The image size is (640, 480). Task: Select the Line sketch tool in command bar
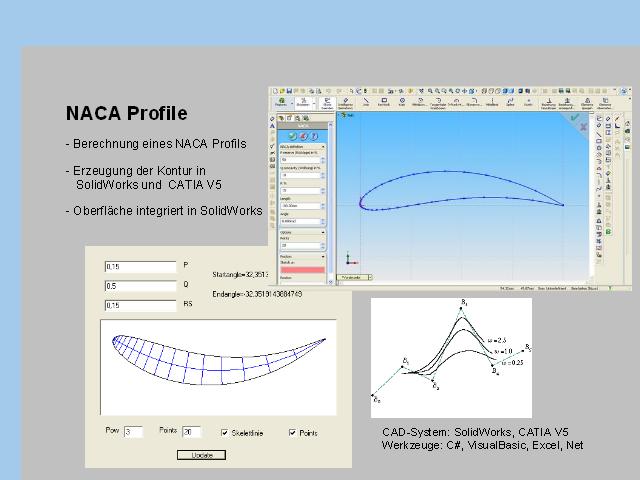point(366,102)
